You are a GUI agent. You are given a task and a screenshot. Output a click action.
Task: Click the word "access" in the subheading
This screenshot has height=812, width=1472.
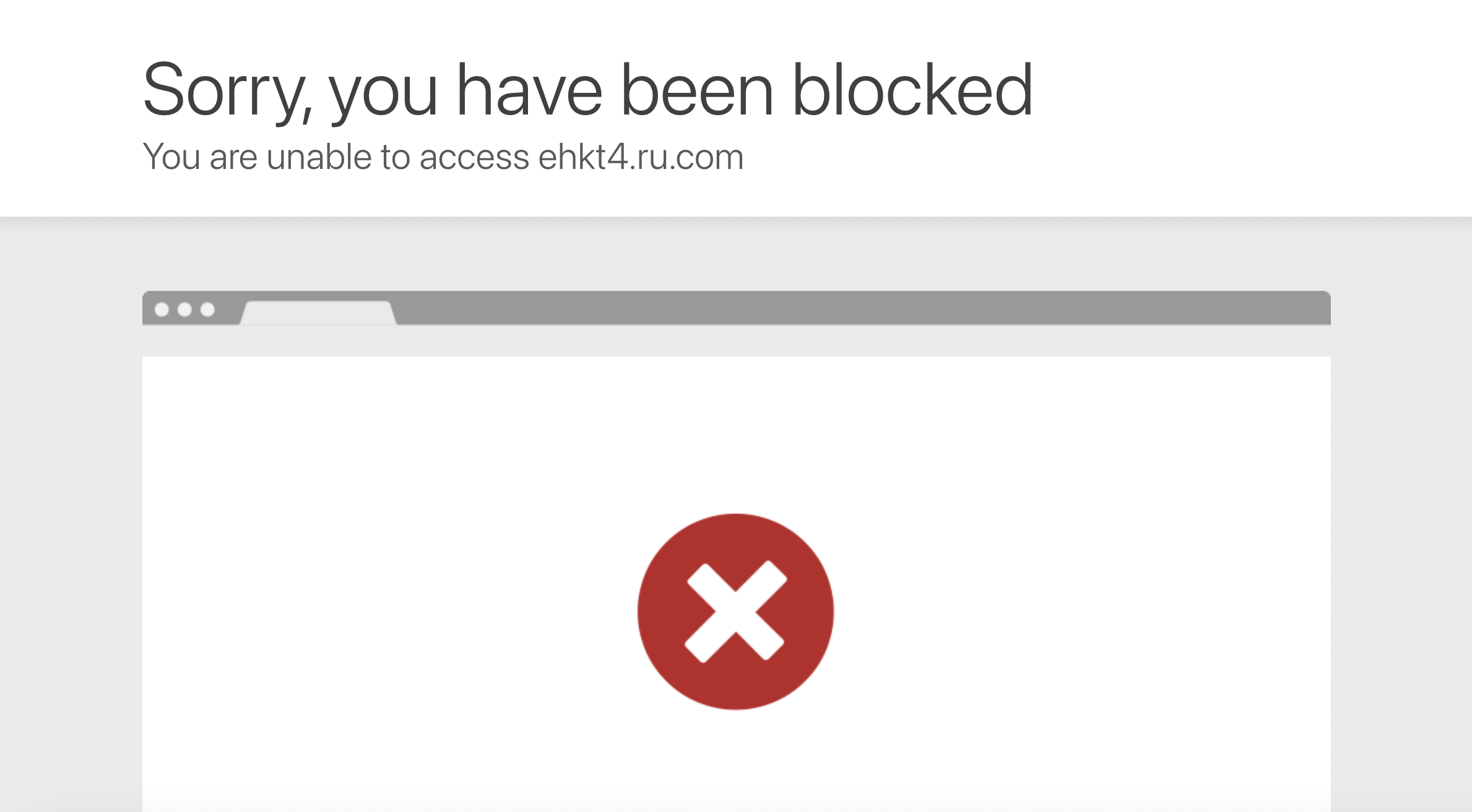(474, 159)
